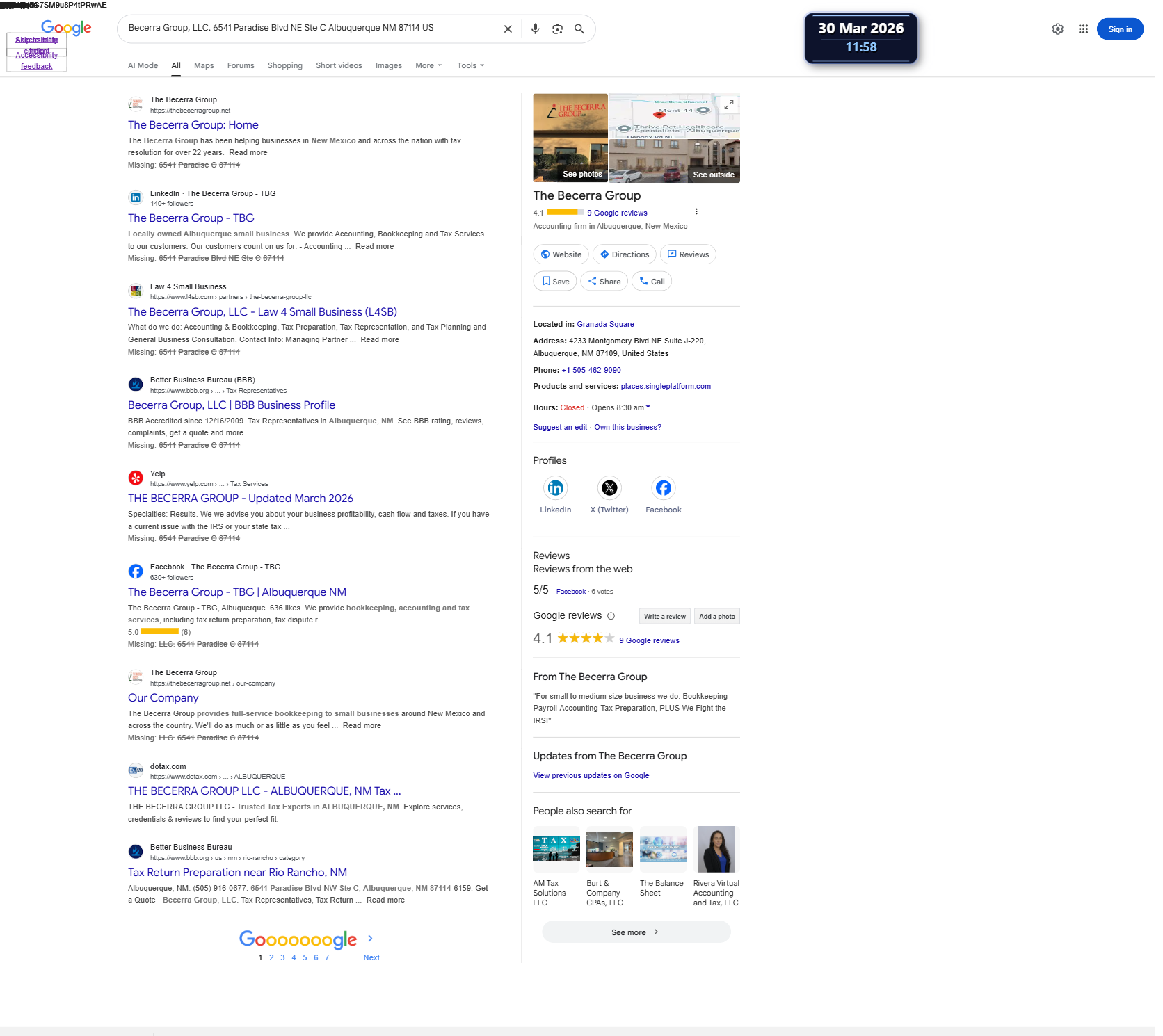Image resolution: width=1163 pixels, height=1036 pixels.
Task: Call The Becerra Group
Action: pyautogui.click(x=652, y=282)
